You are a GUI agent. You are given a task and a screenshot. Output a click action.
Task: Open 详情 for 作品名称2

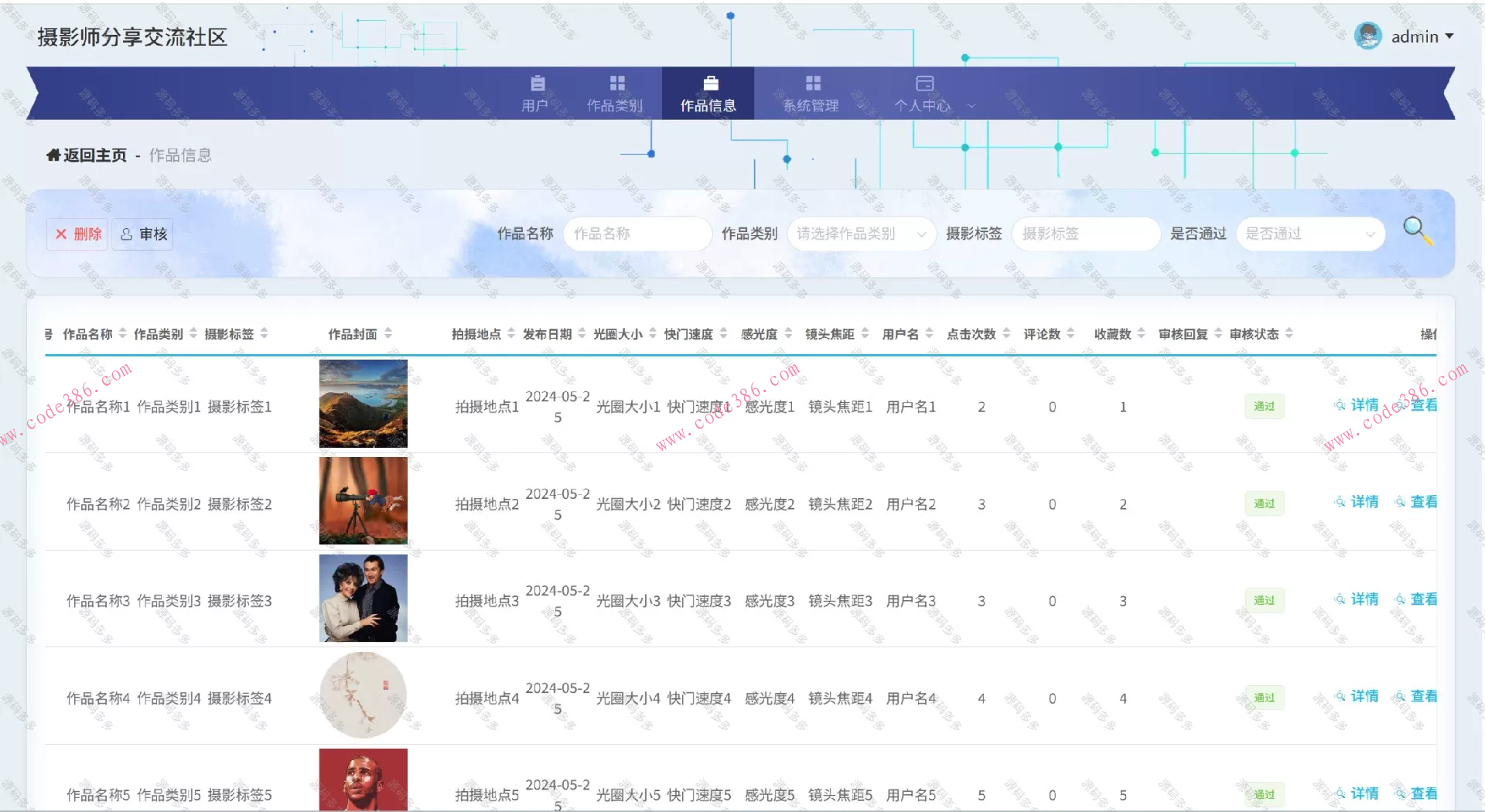tap(1358, 502)
